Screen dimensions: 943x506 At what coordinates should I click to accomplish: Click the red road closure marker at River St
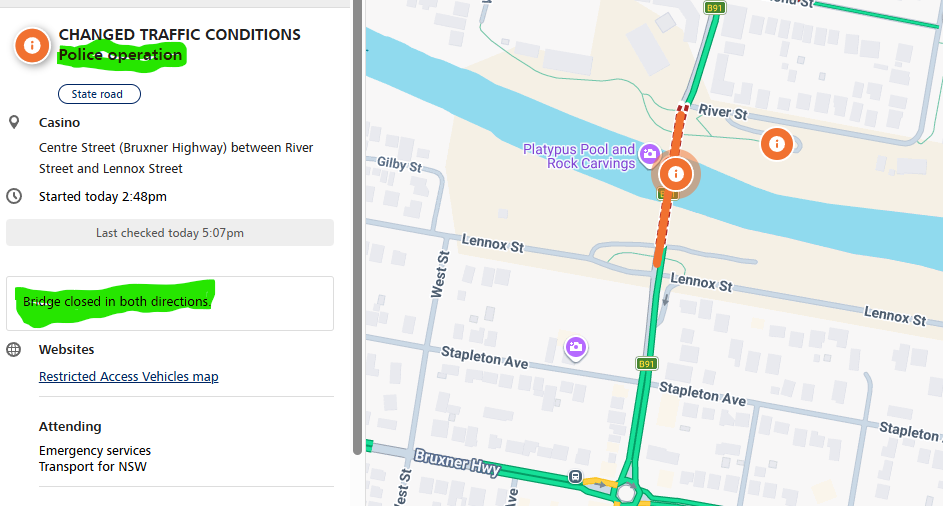[x=683, y=108]
